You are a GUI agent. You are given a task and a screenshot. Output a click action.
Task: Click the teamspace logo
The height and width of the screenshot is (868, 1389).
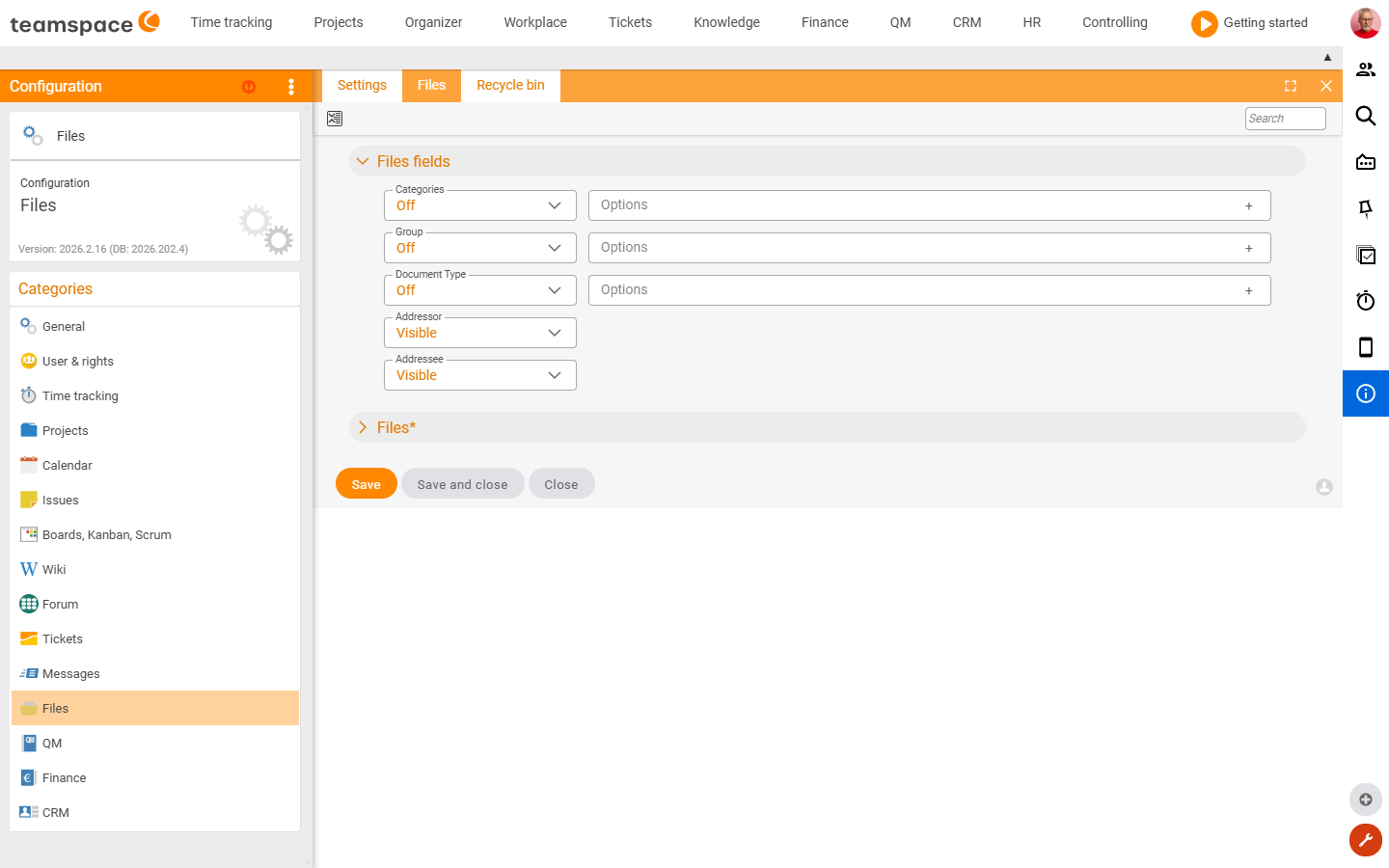pyautogui.click(x=85, y=23)
